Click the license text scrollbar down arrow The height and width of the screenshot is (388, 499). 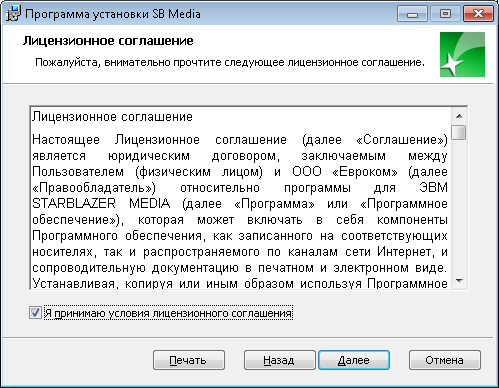[459, 281]
